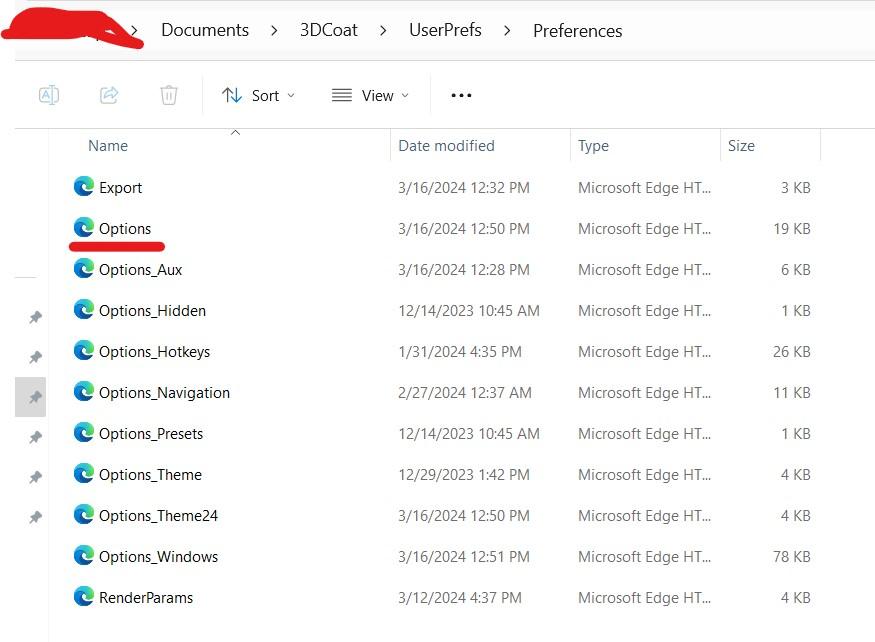Click the Edge icon beside Options_Hotkeys

(x=84, y=351)
